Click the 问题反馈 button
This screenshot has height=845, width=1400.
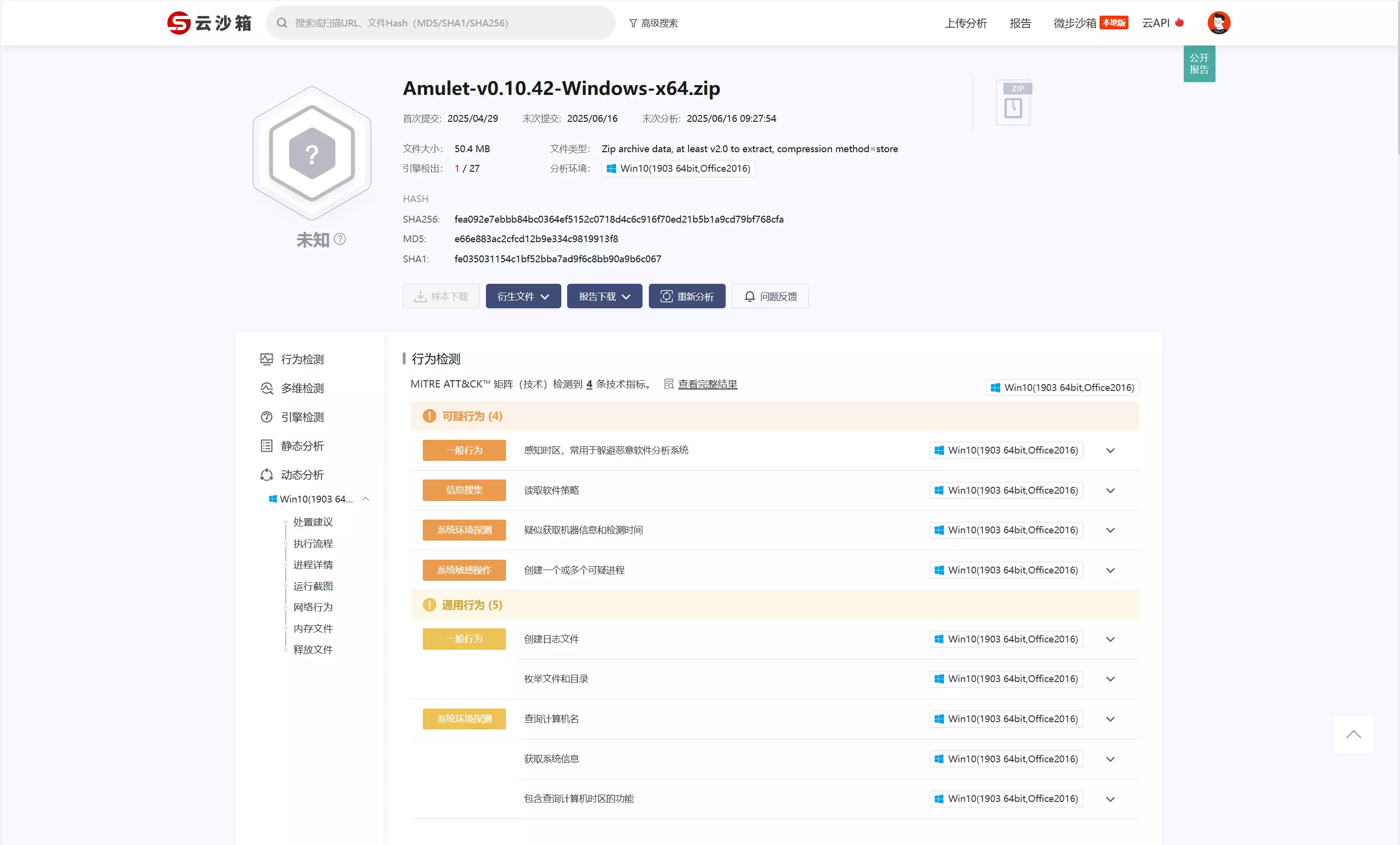770,296
